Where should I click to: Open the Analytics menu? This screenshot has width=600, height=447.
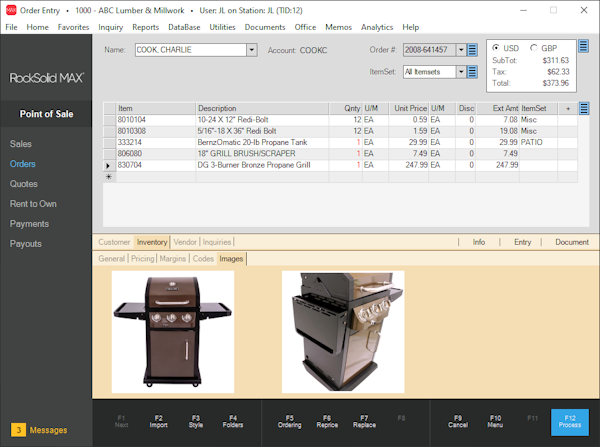(377, 27)
